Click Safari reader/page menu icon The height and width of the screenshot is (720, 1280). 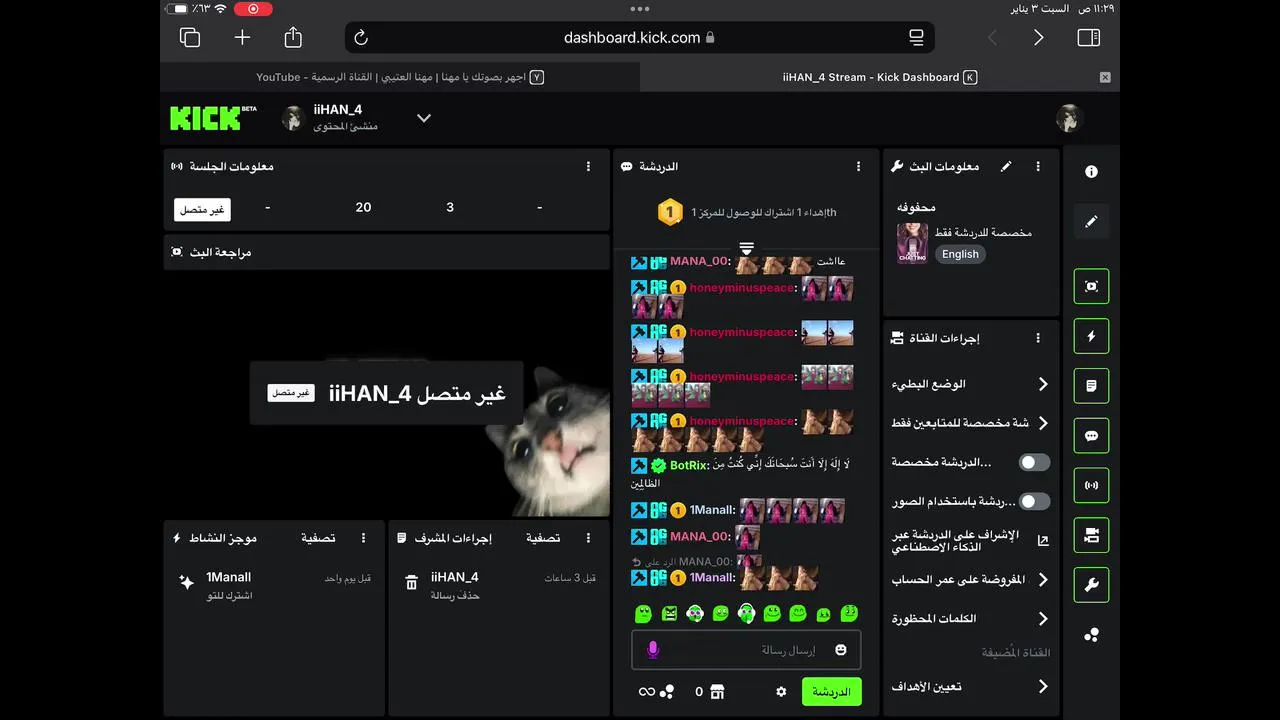(x=916, y=38)
